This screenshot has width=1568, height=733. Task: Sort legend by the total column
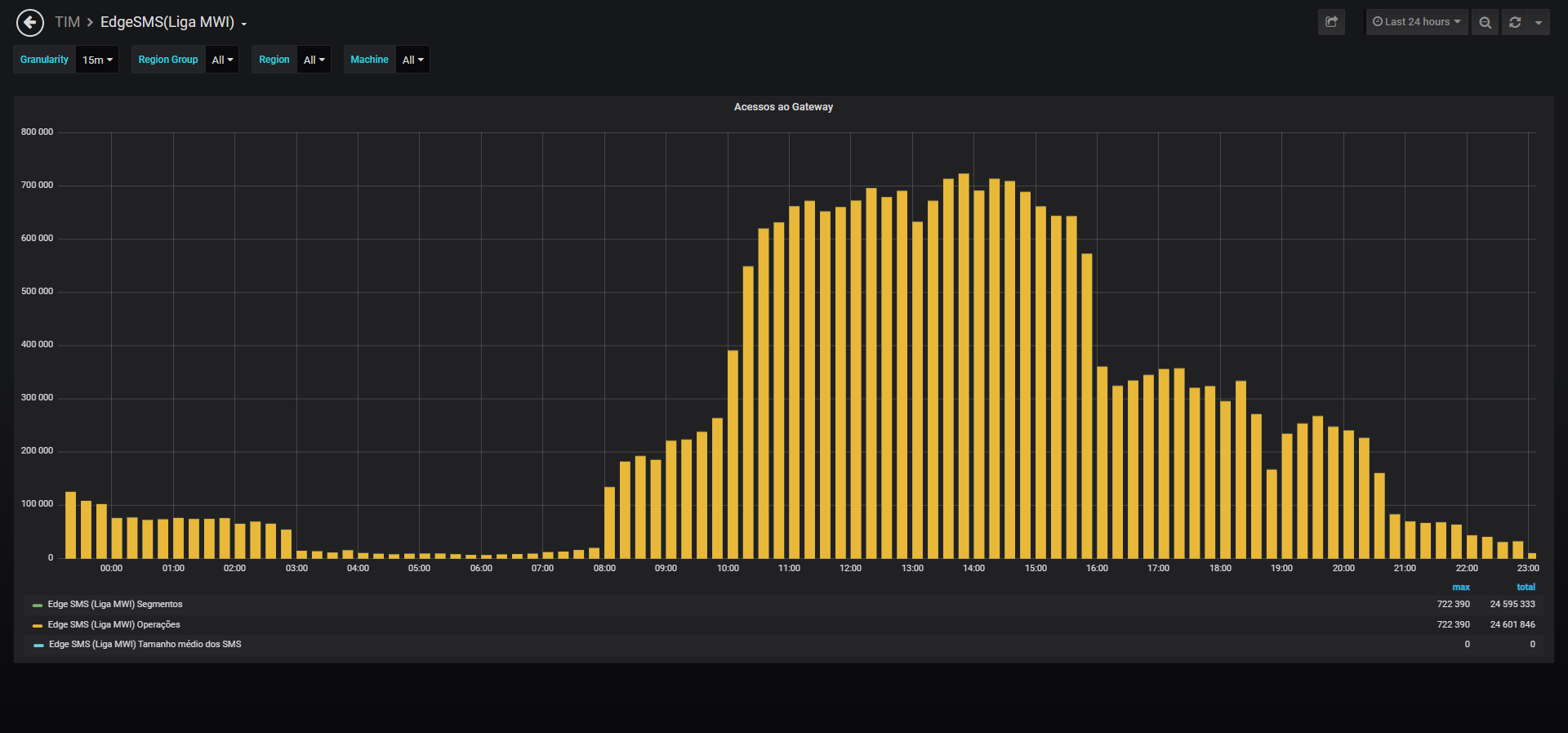1526,588
